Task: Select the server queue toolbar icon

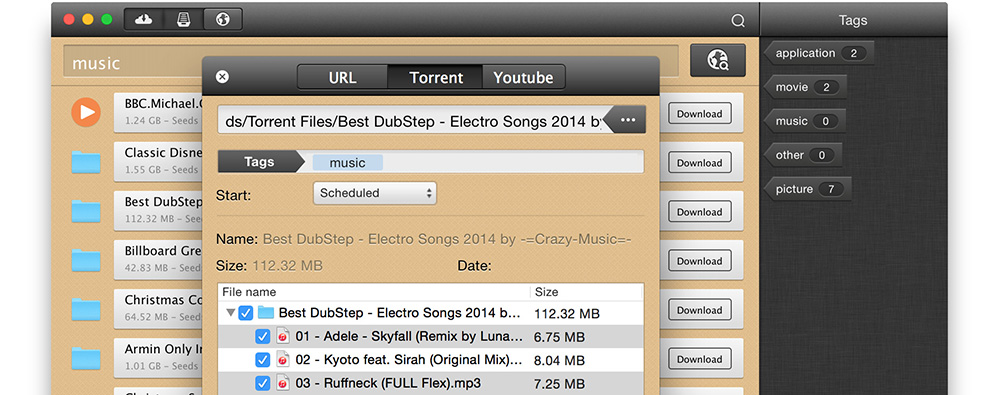Action: (x=184, y=19)
